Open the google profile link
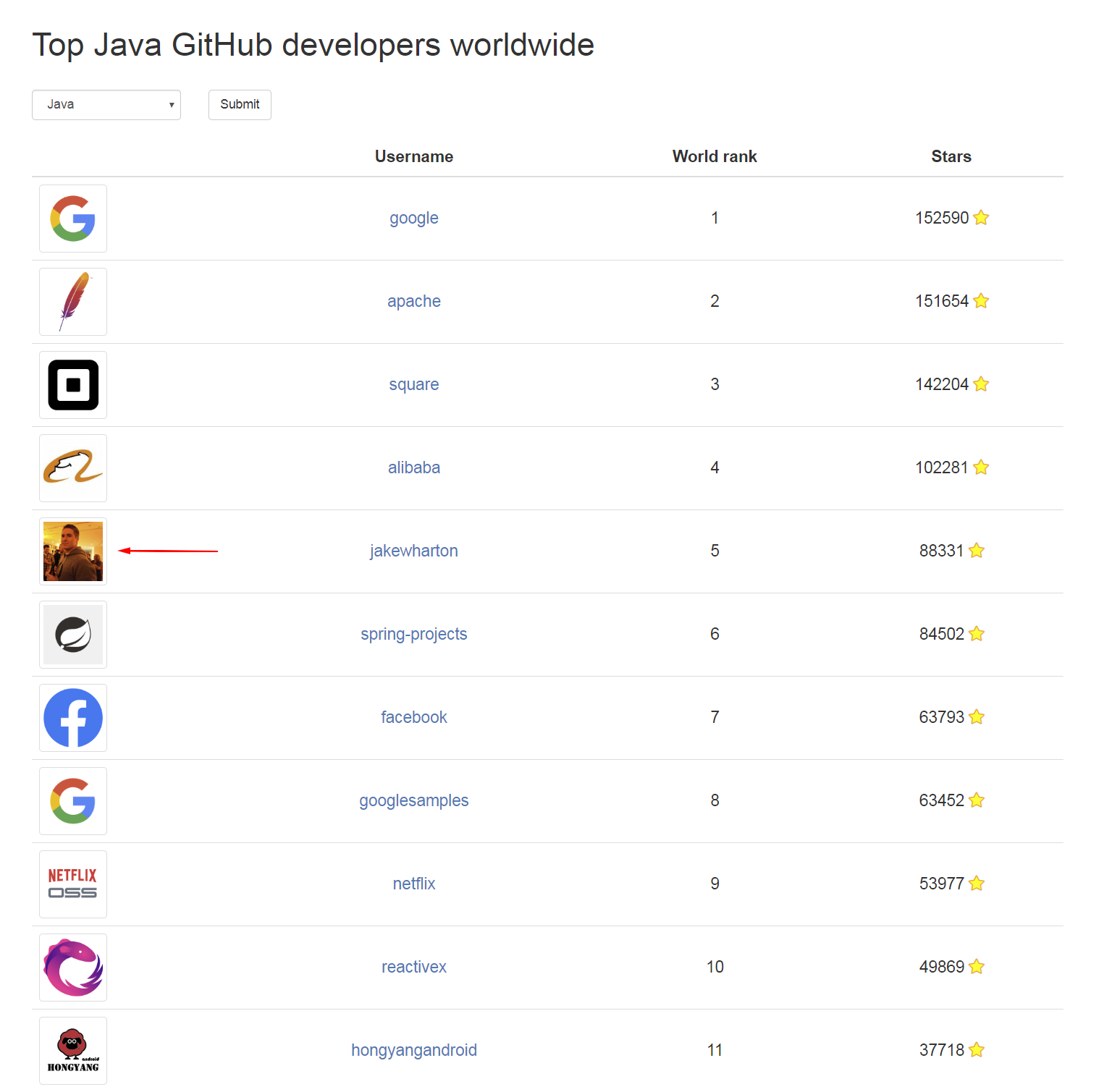Viewport: 1104px width, 1092px height. [413, 218]
